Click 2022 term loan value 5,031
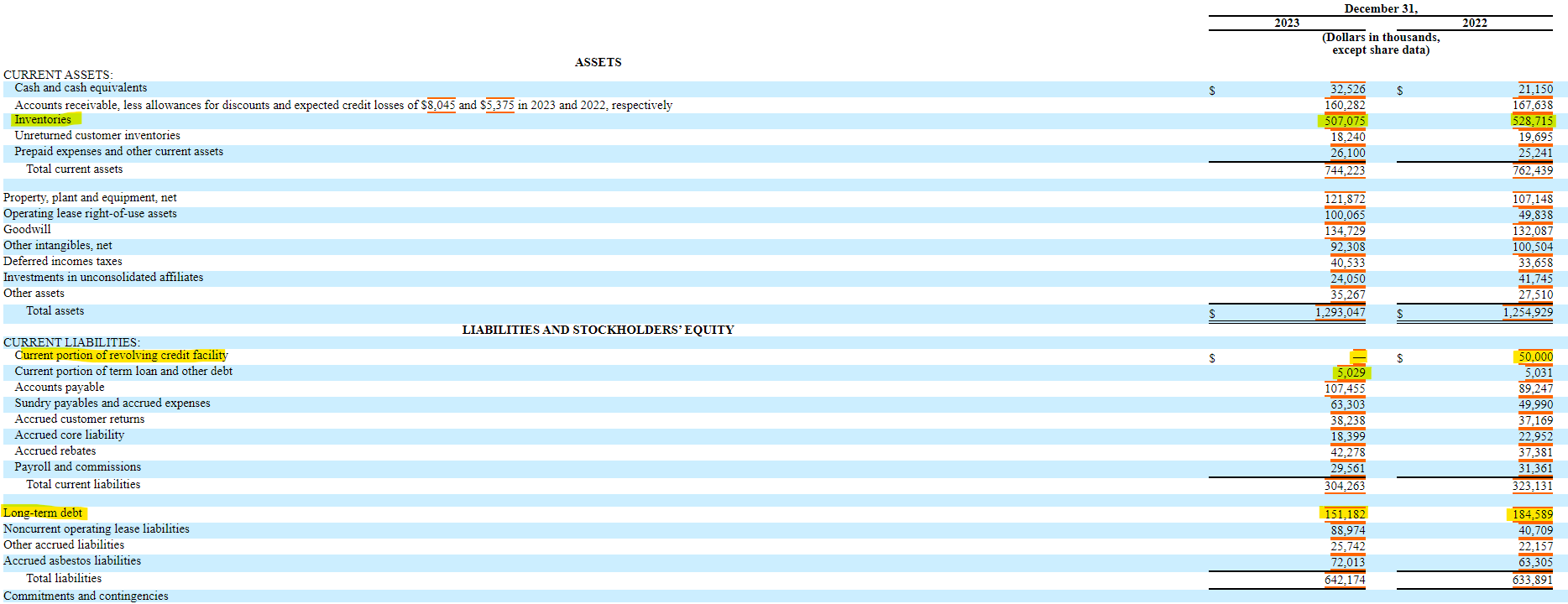This screenshot has width=1568, height=604. coord(1539,372)
